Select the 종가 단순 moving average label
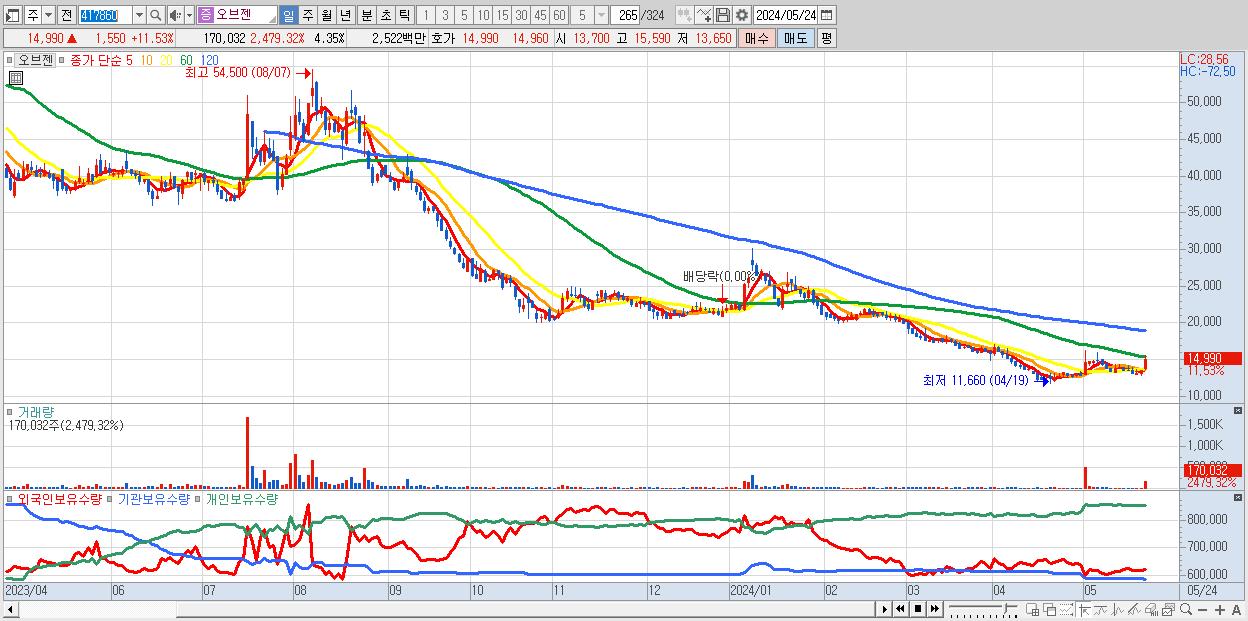Viewport: 1248px width, 621px height. [x=96, y=60]
